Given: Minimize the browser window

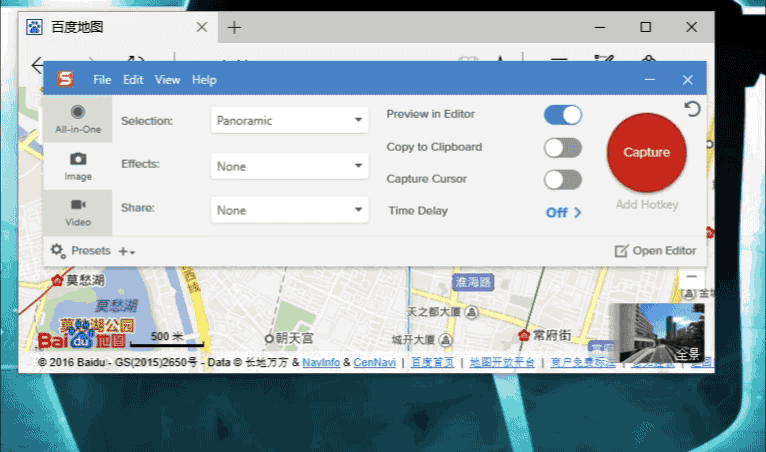Looking at the screenshot, I should click(x=600, y=27).
